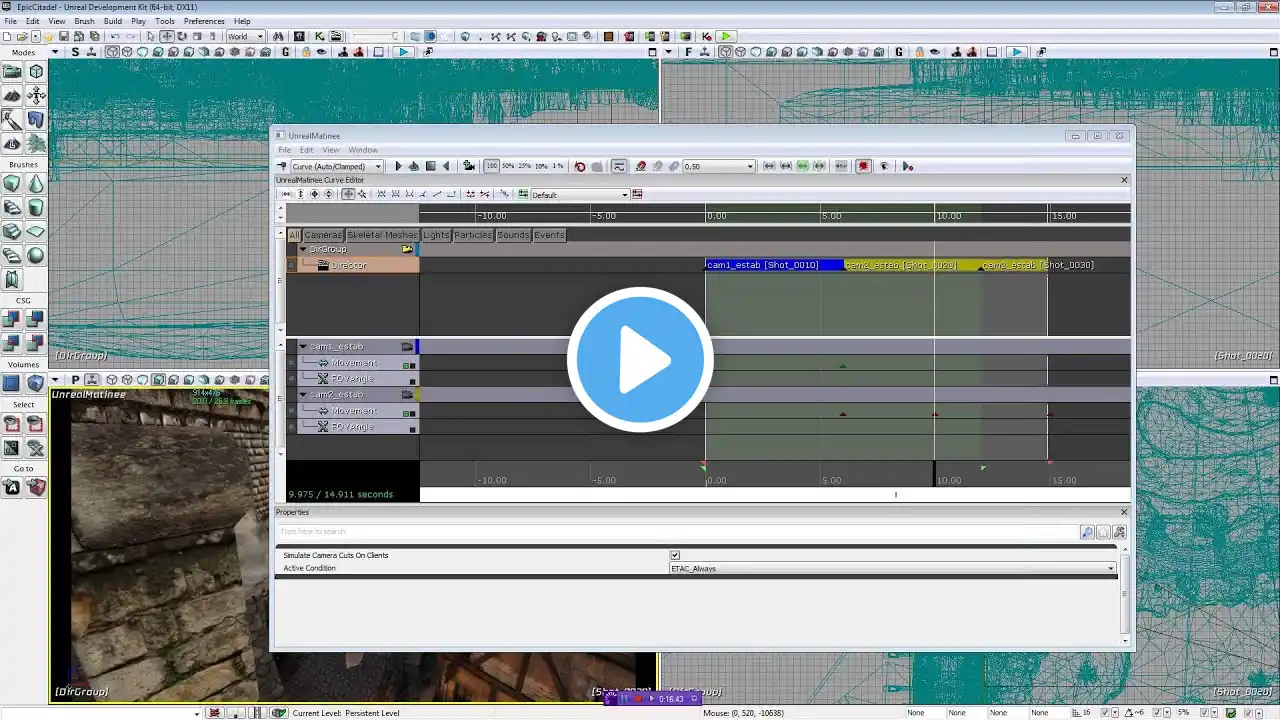This screenshot has height=720, width=1280.
Task: Open the Default curve tab dropdown
Action: tap(580, 194)
